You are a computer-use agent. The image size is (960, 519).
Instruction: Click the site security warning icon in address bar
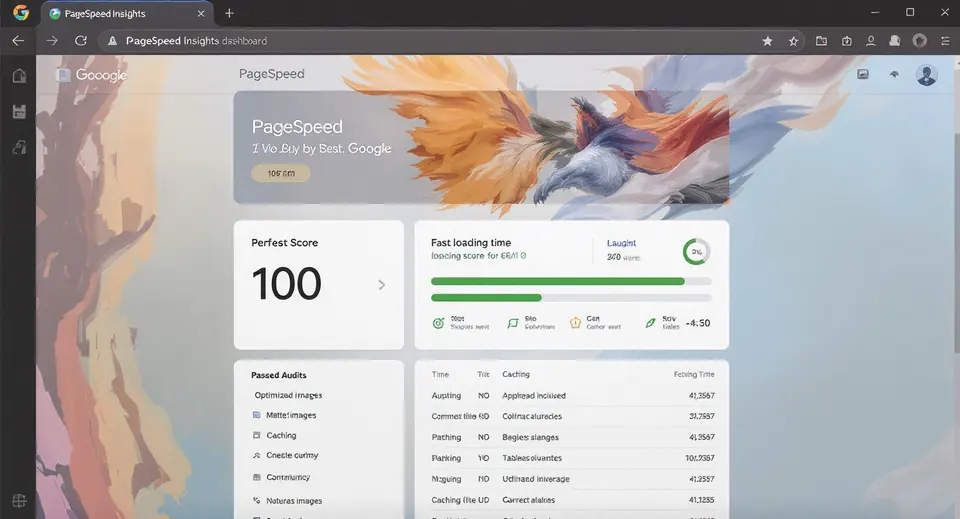tap(112, 41)
